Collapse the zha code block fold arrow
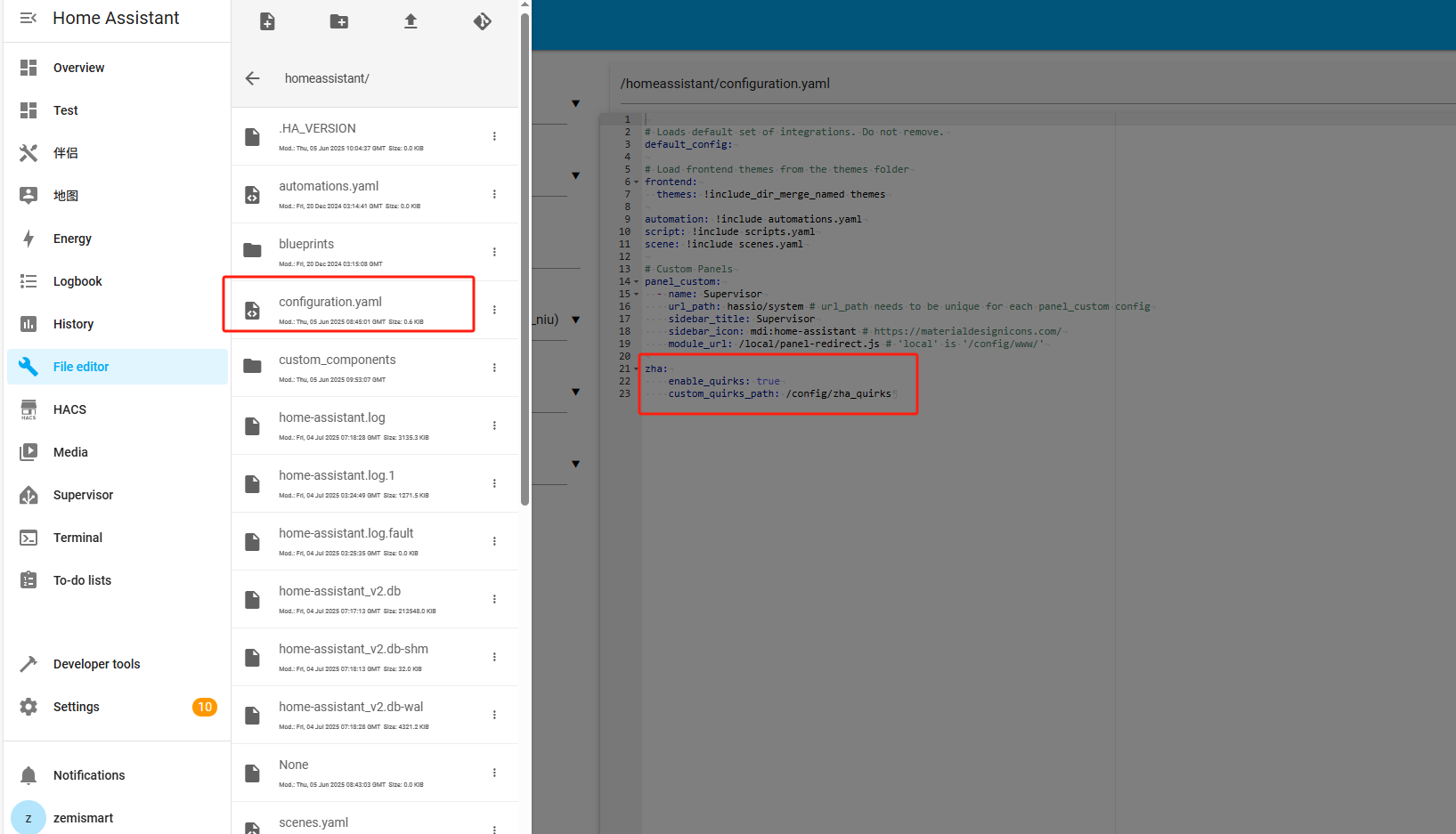The height and width of the screenshot is (834, 1456). (636, 368)
